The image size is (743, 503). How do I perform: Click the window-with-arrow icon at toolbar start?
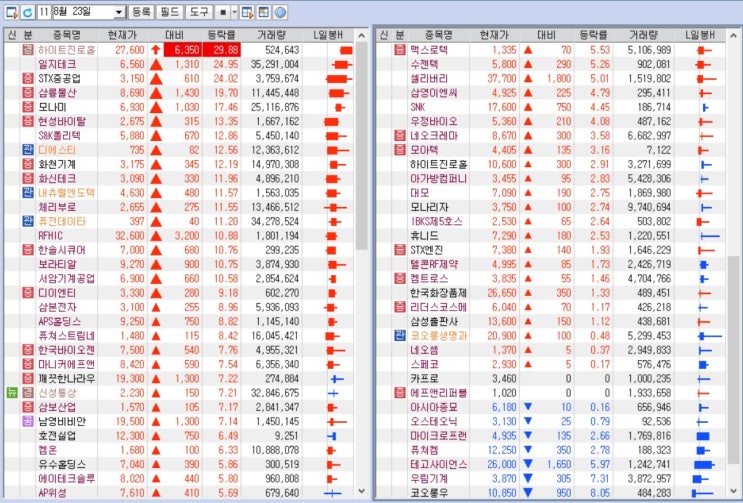[11, 12]
